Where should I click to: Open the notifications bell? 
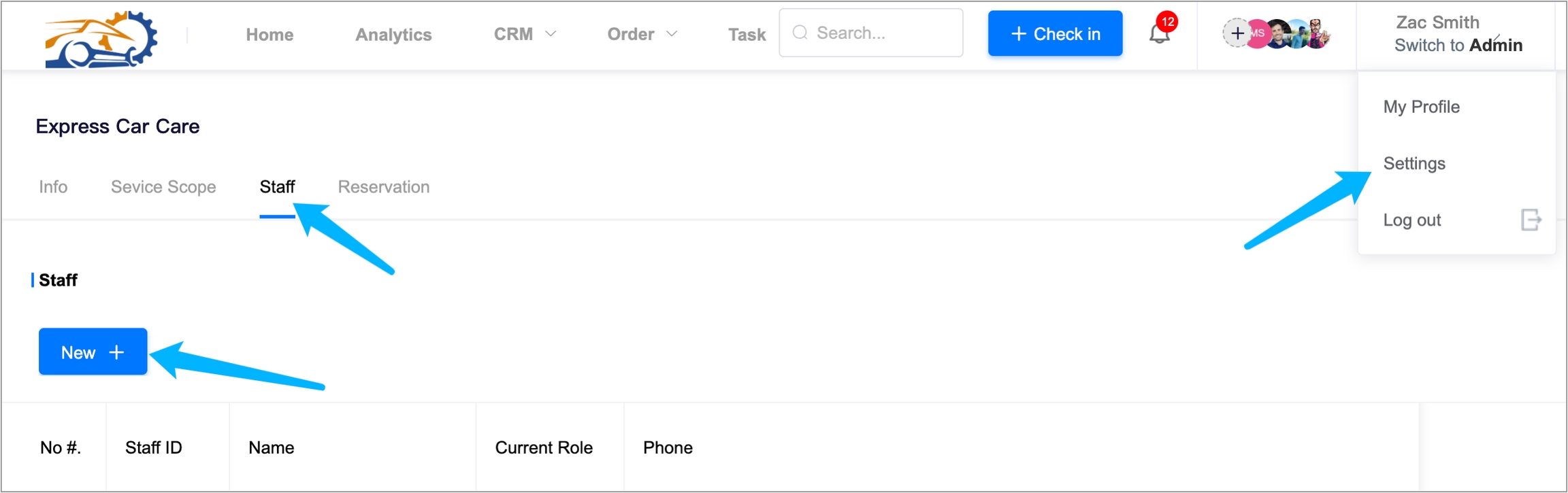1160,33
